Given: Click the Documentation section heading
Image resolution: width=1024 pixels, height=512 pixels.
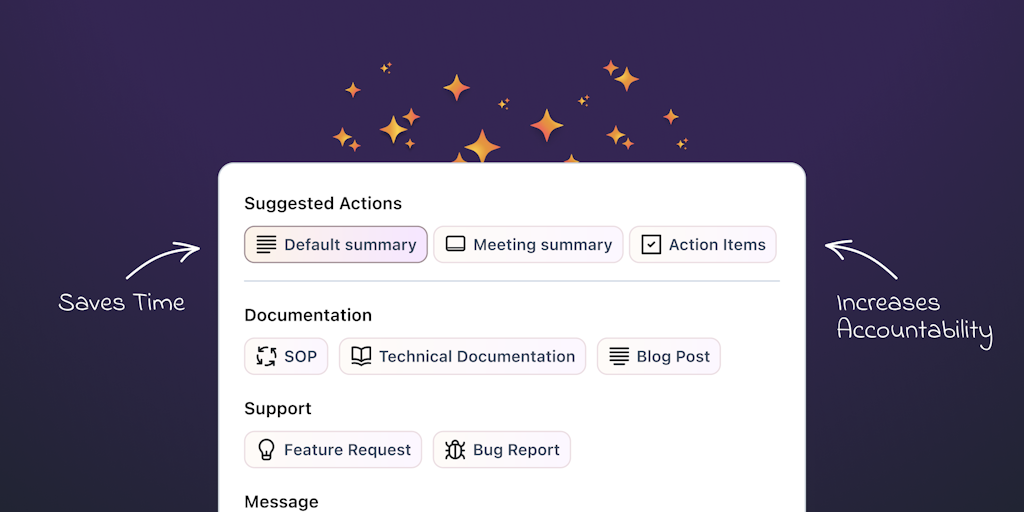Looking at the screenshot, I should point(308,315).
